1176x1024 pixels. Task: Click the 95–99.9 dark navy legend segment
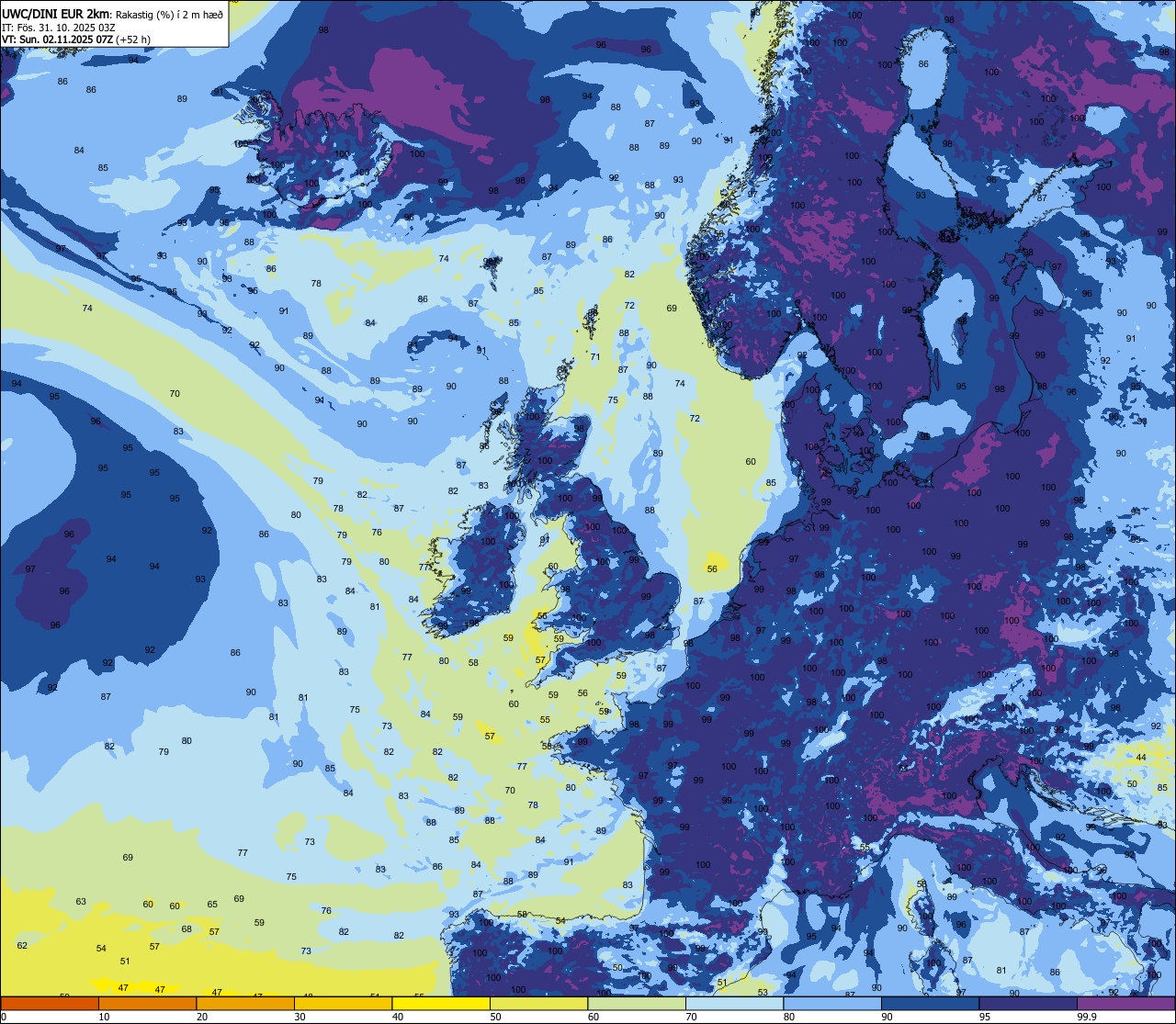click(x=1028, y=1003)
